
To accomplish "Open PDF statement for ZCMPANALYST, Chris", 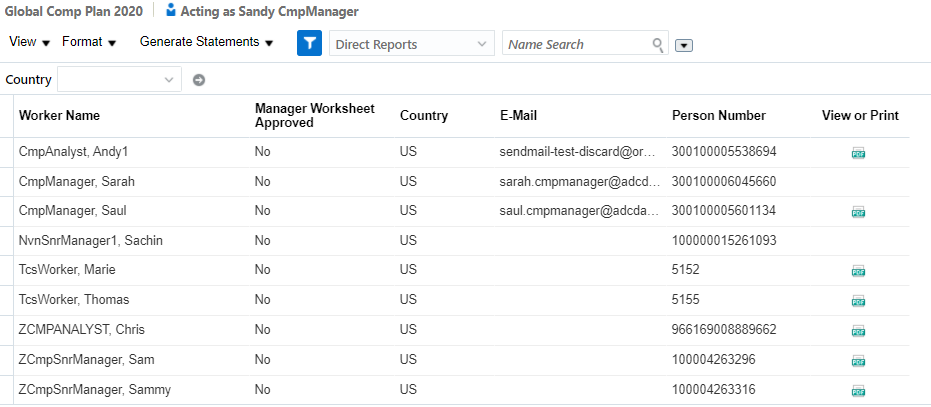I will tap(858, 330).
